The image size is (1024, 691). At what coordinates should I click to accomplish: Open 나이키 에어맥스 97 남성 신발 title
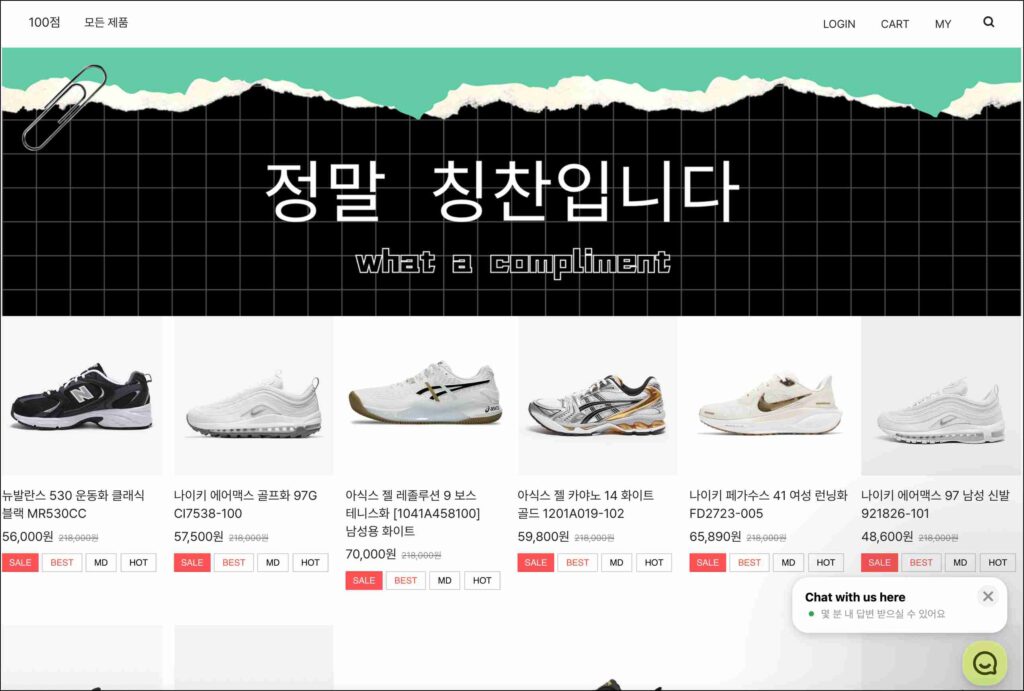click(x=935, y=504)
